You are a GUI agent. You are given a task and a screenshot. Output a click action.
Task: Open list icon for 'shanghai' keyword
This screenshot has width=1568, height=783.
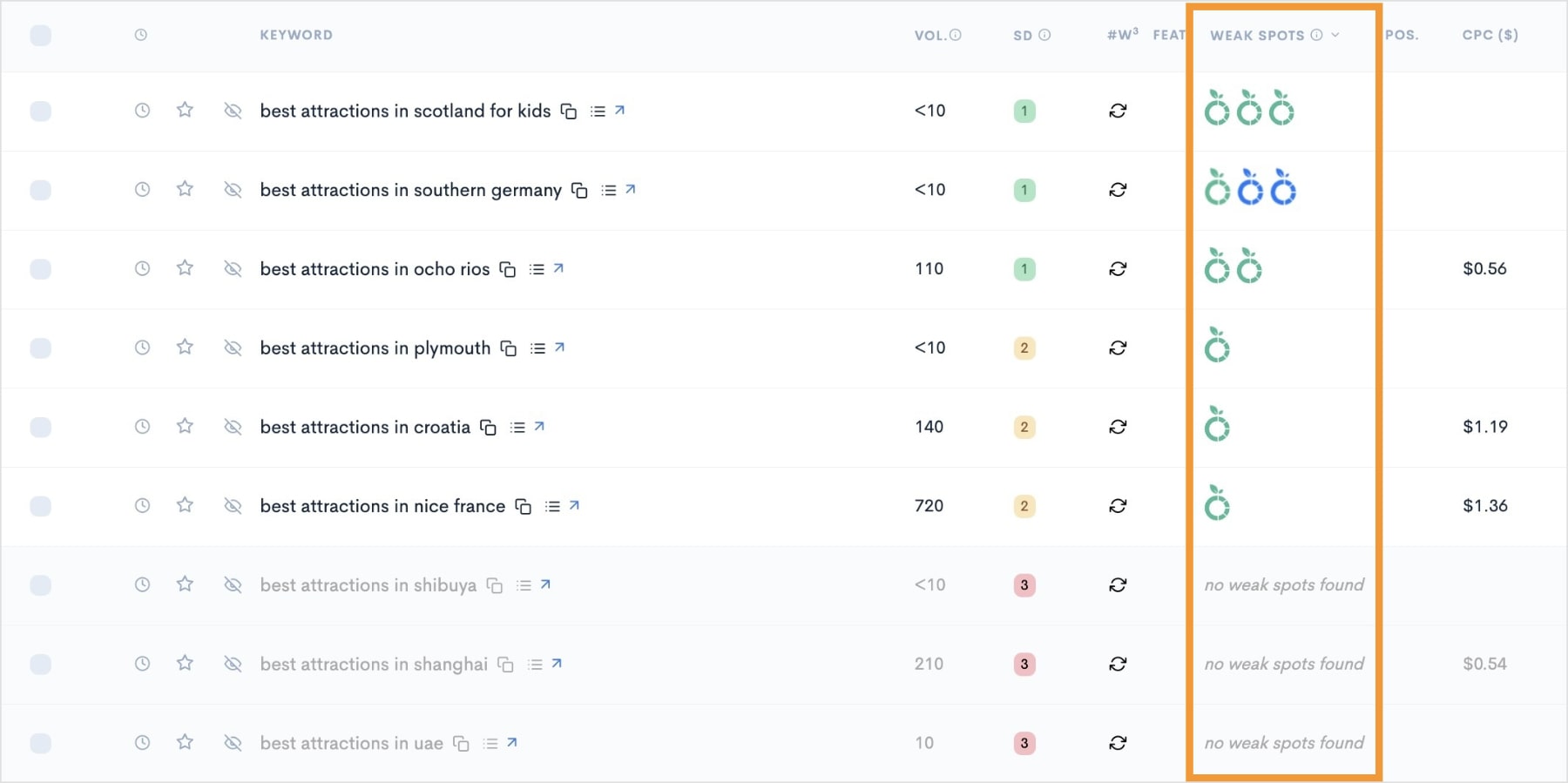535,665
